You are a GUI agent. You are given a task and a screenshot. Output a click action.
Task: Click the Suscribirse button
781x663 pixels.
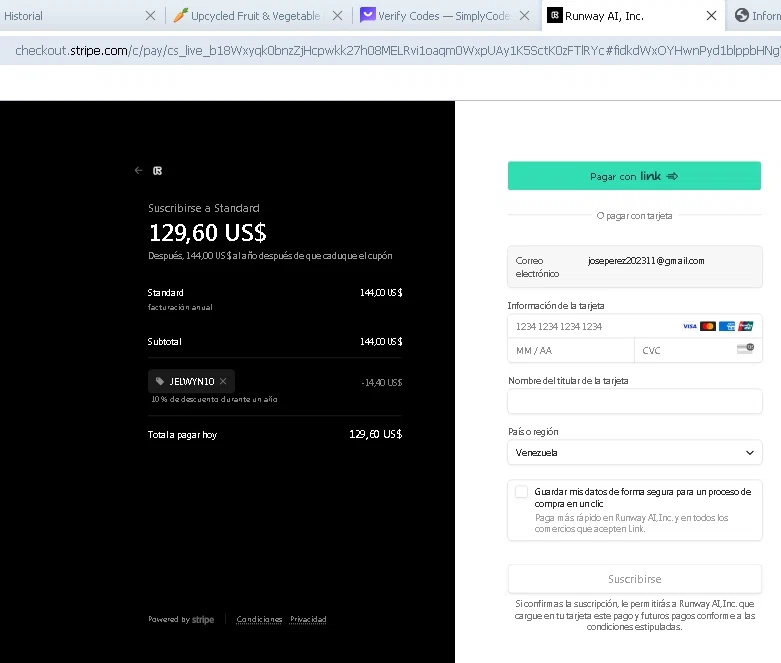[x=635, y=579]
